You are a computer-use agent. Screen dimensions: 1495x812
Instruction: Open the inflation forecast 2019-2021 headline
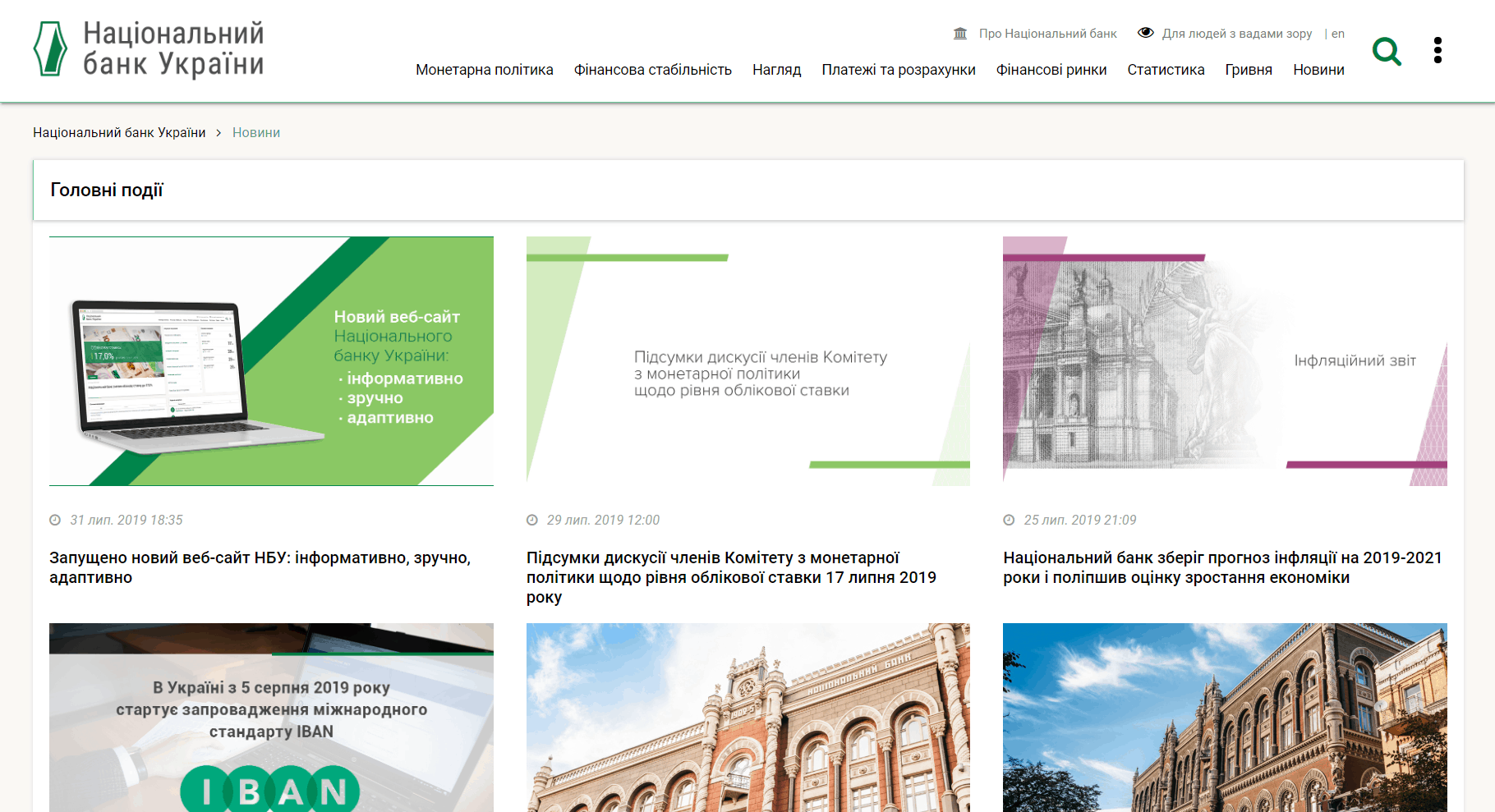(1222, 567)
